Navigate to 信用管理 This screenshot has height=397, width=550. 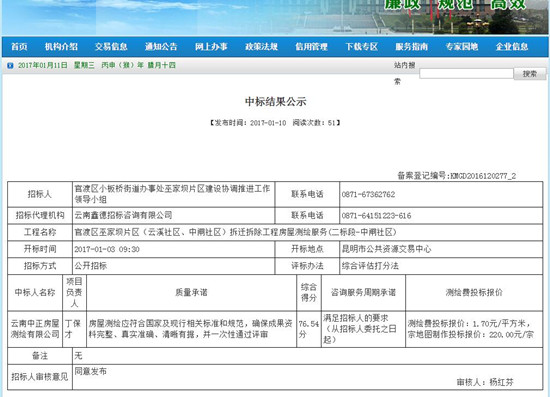pos(311,47)
